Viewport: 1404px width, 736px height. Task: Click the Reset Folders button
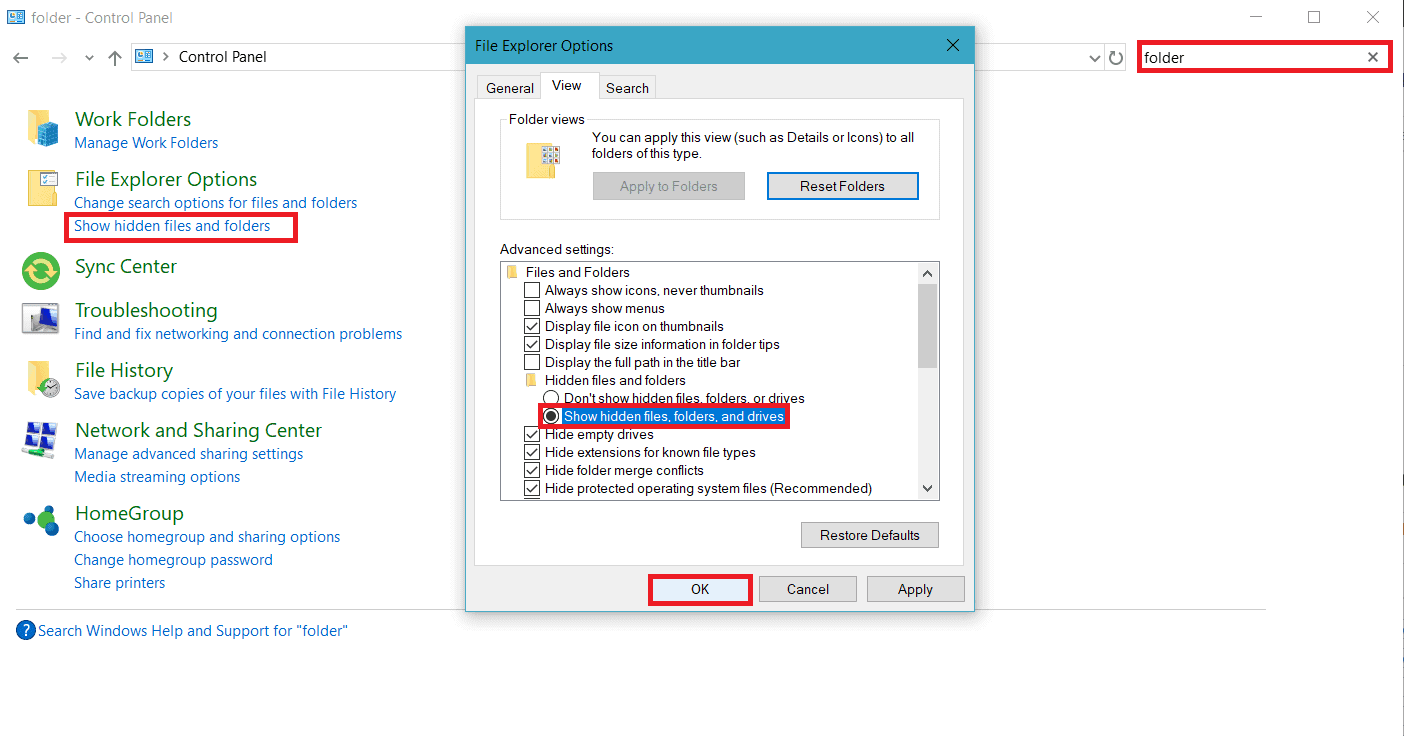click(842, 185)
